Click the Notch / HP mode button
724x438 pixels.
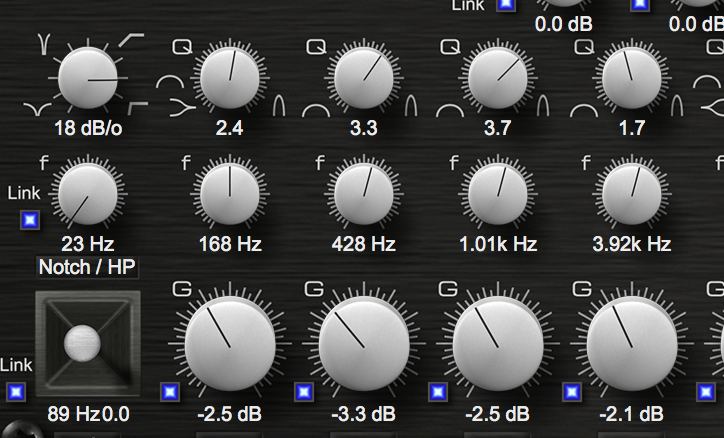point(87,267)
